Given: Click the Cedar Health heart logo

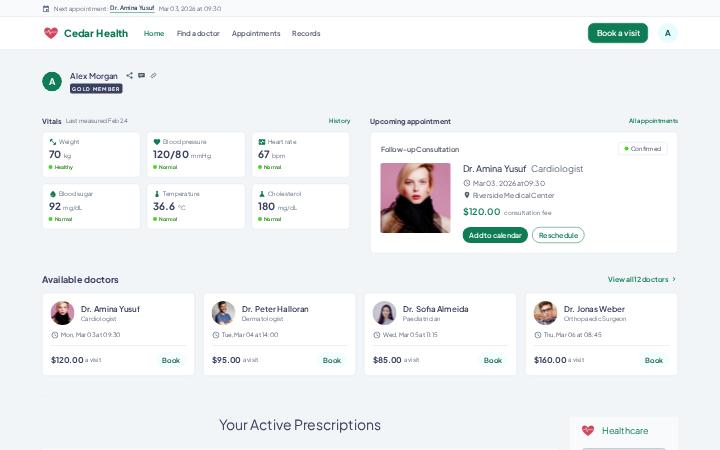Looking at the screenshot, I should [51, 33].
